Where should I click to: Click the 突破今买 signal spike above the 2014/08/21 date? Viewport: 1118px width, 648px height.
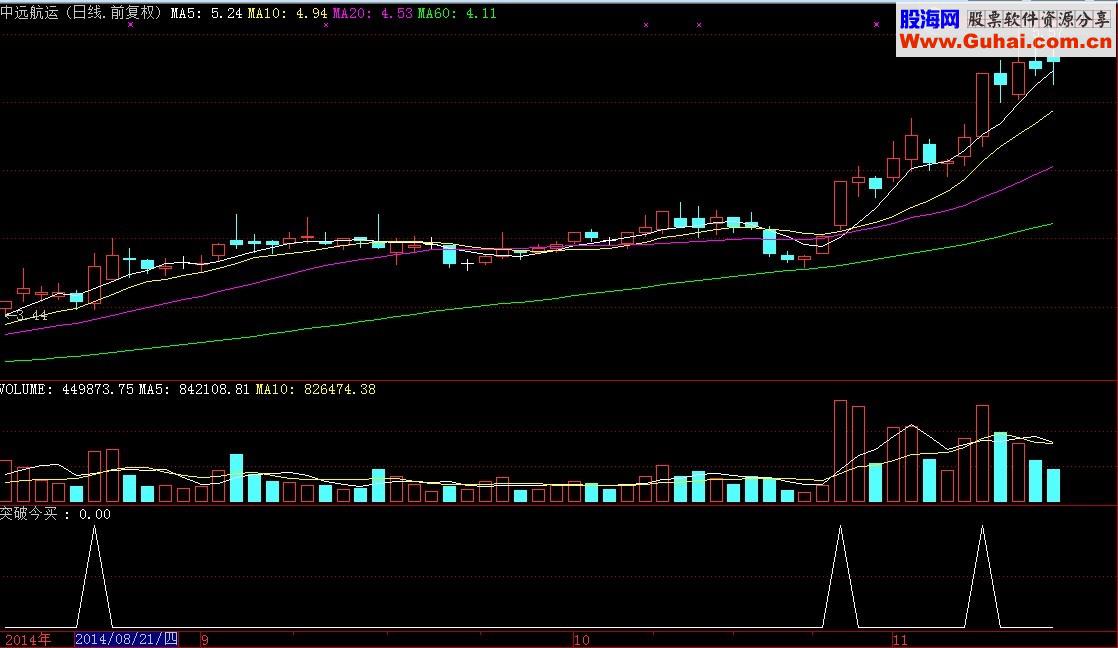coord(94,576)
